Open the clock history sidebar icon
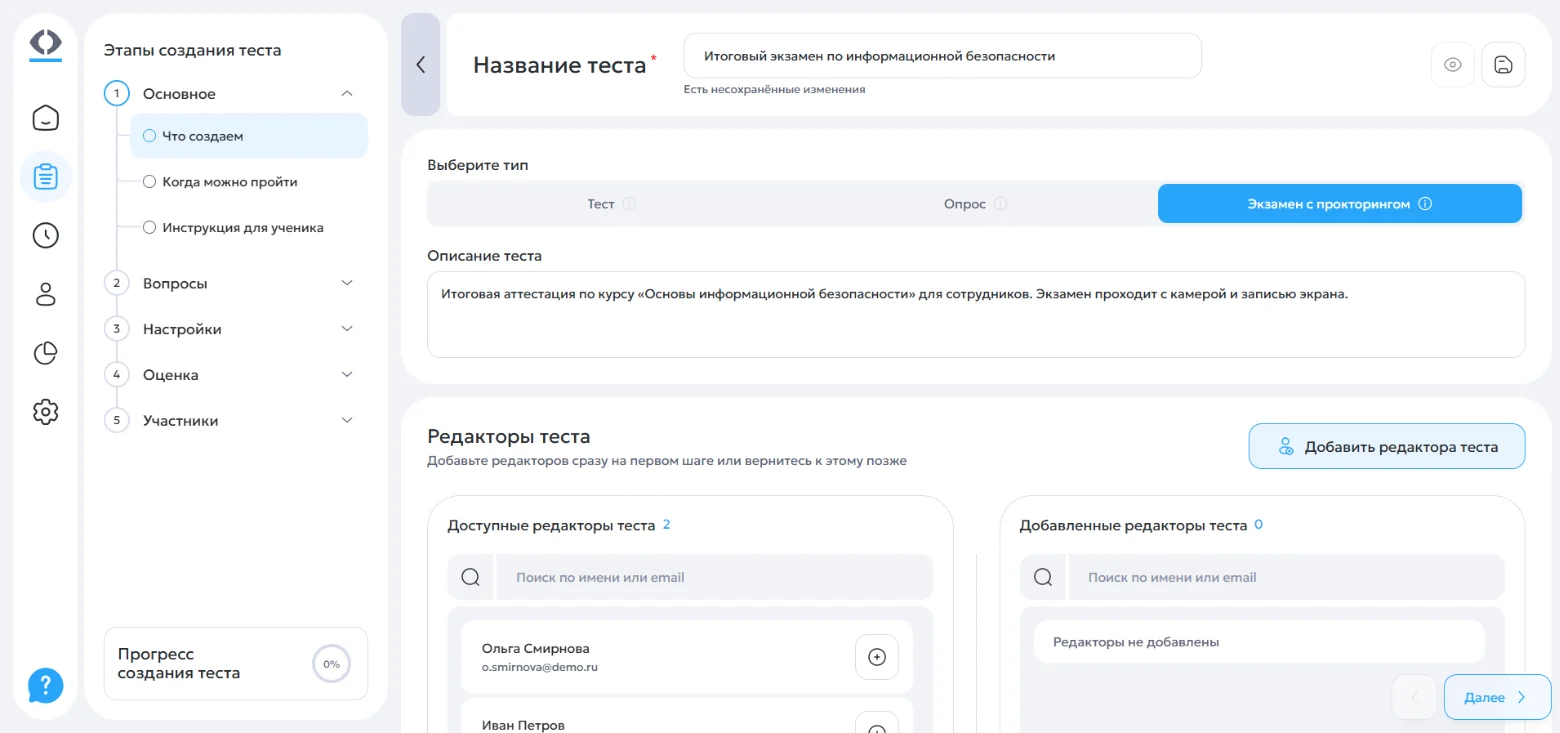Viewport: 1560px width, 733px height. (46, 236)
